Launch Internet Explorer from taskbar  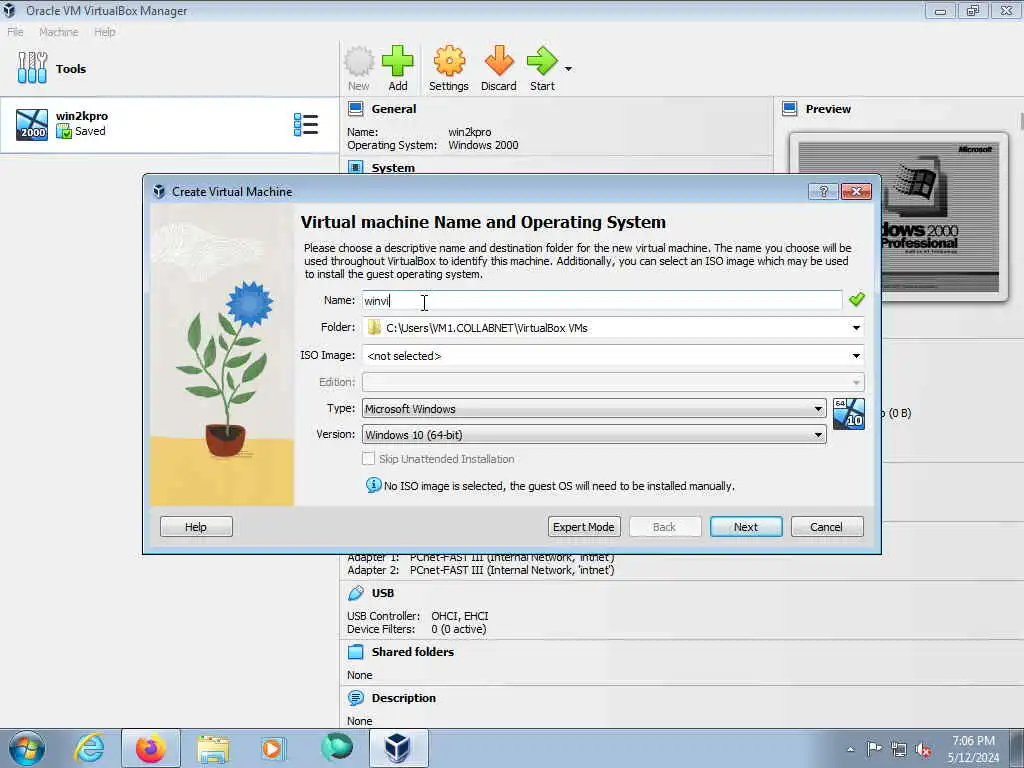tap(89, 748)
